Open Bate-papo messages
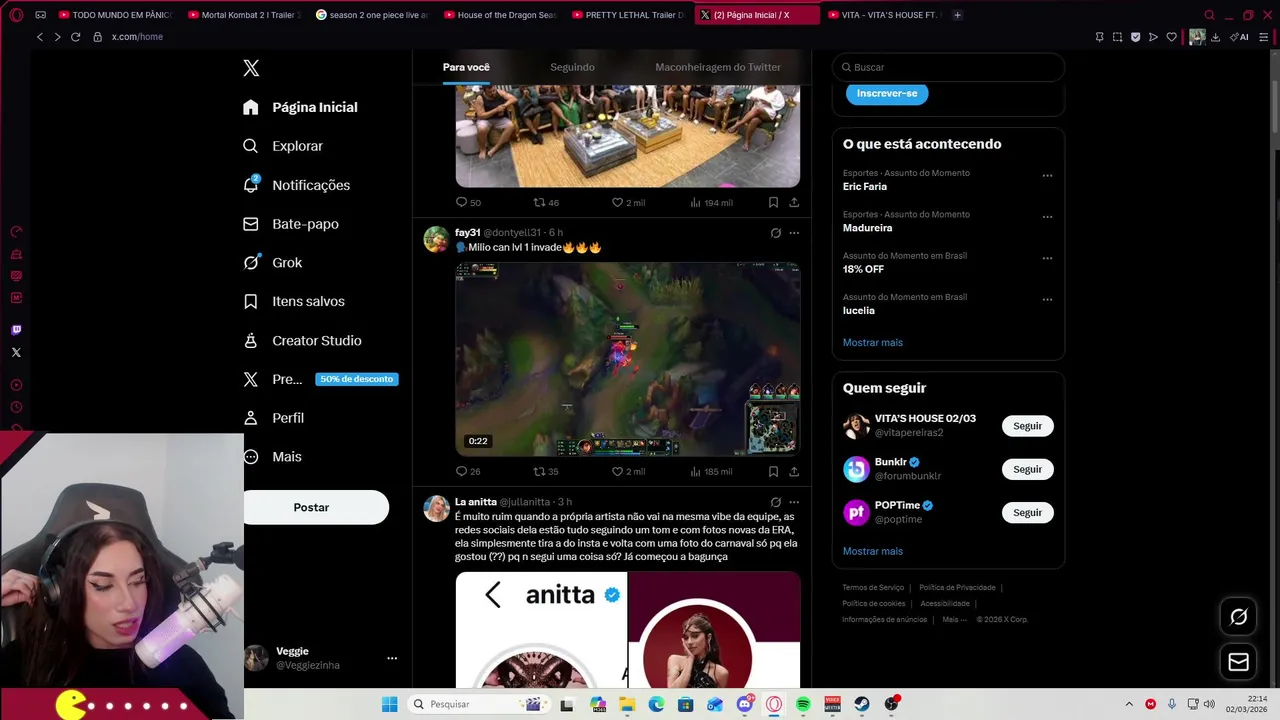The width and height of the screenshot is (1280, 720). [x=290, y=224]
